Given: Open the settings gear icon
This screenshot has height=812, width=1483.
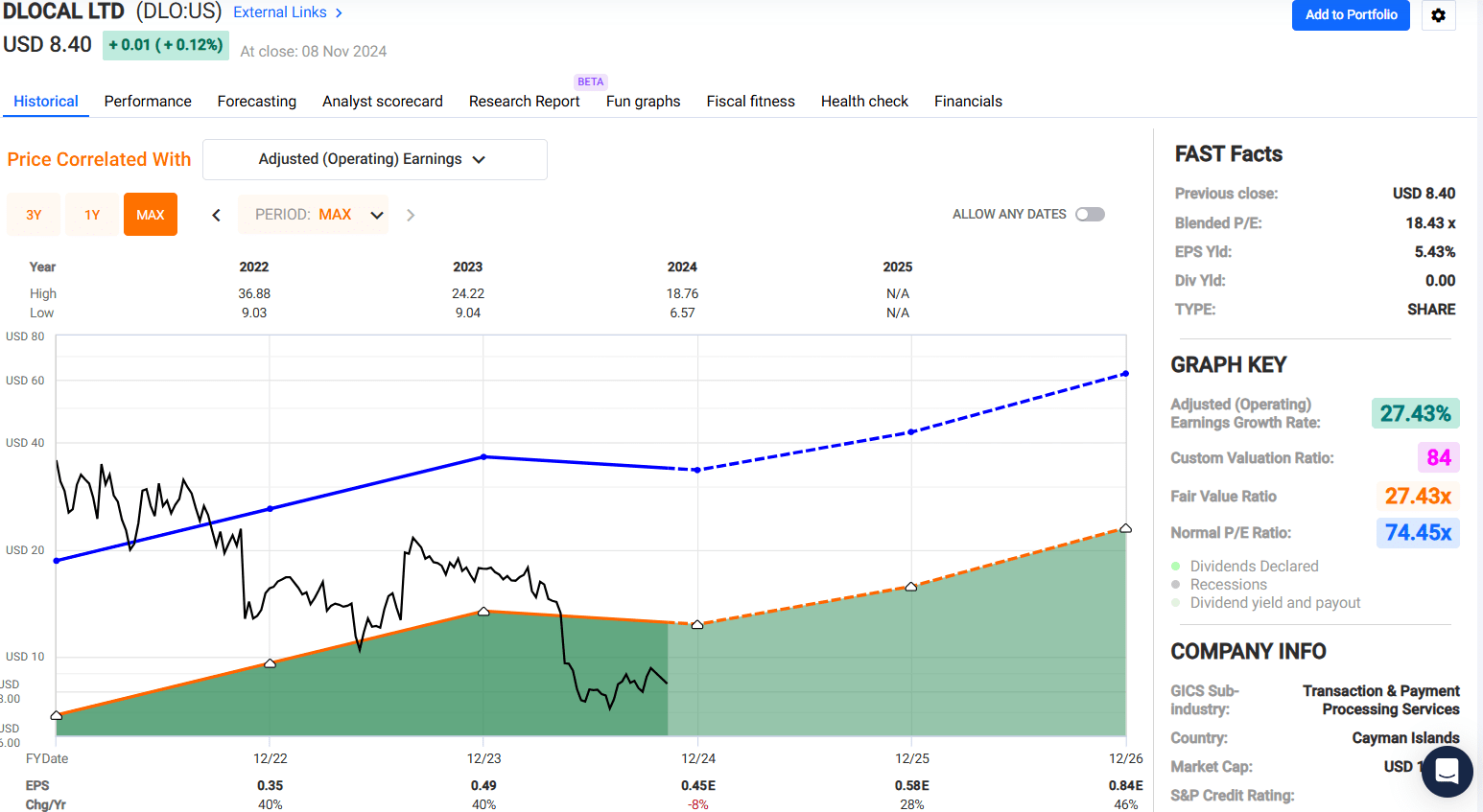Looking at the screenshot, I should tap(1438, 15).
